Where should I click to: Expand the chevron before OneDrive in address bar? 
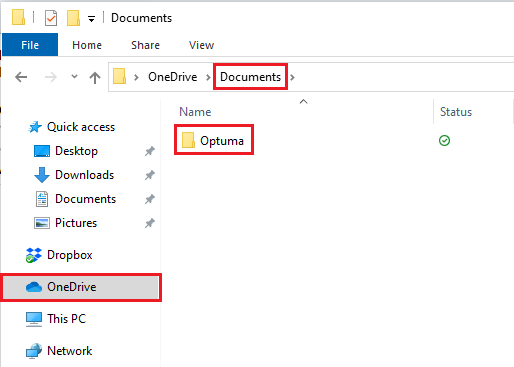tap(136, 77)
